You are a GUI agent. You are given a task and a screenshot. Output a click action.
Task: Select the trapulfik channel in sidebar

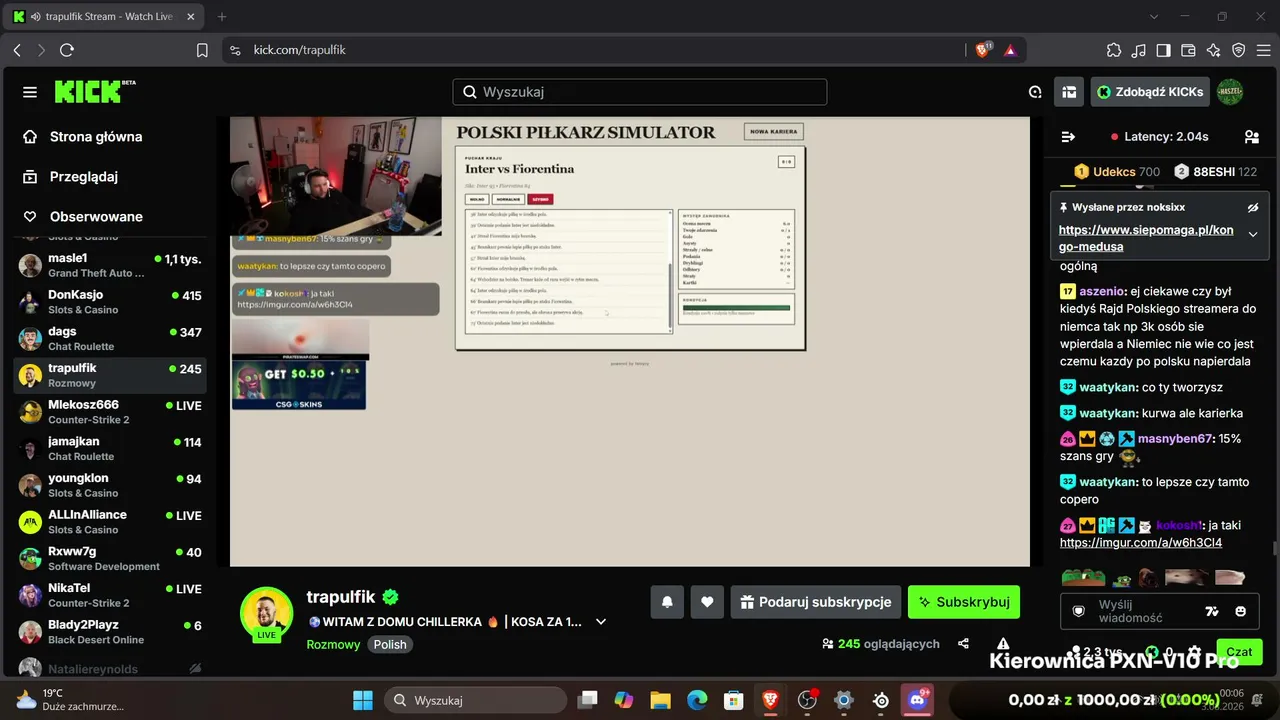point(110,375)
